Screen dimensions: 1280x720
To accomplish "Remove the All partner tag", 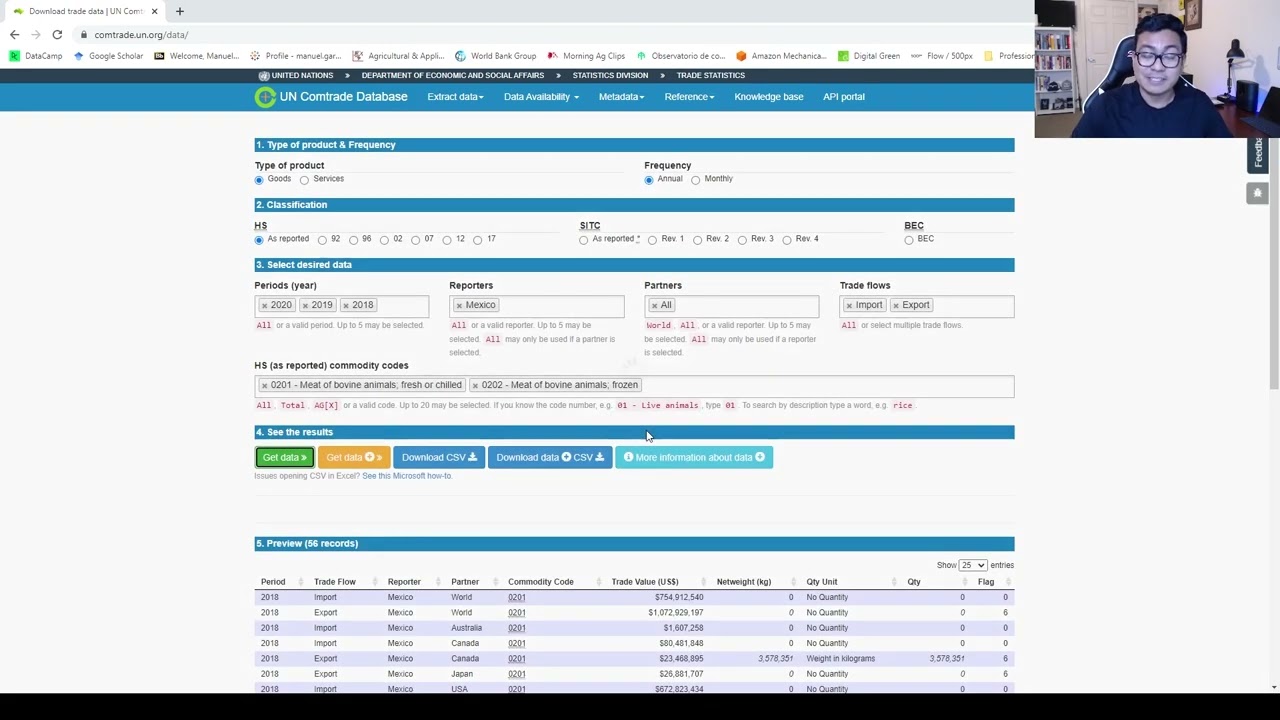I will pos(654,305).
